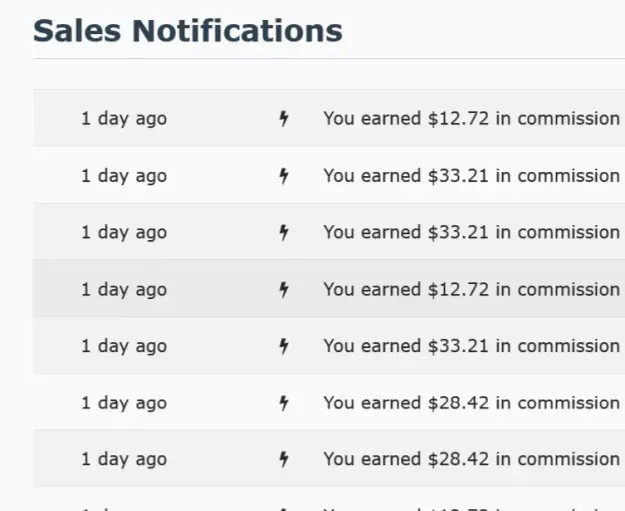Screen dimensions: 625x511
Task: Click the third row's "1 day ago" timestamp
Action: (x=124, y=232)
